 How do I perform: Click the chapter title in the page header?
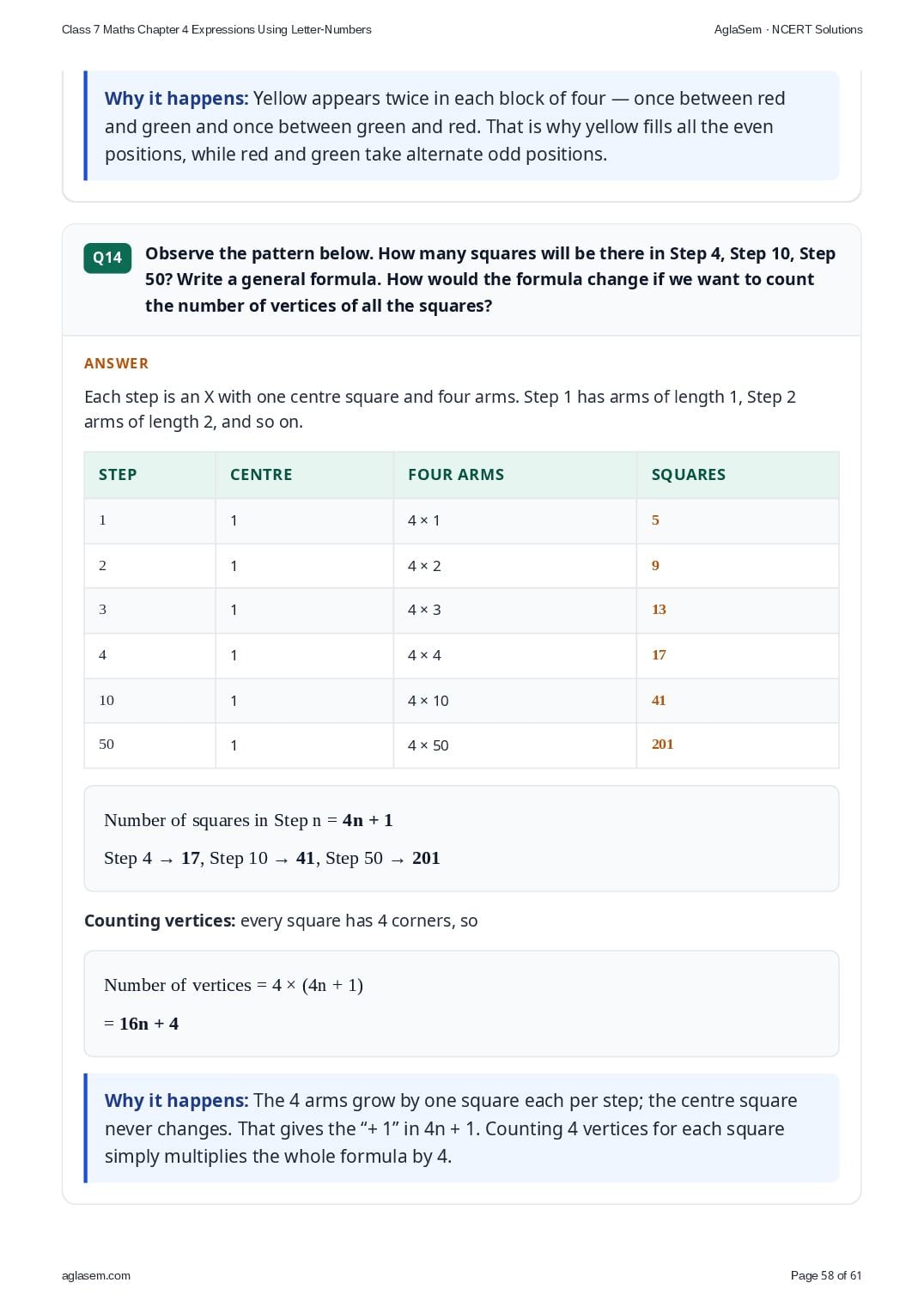click(216, 29)
